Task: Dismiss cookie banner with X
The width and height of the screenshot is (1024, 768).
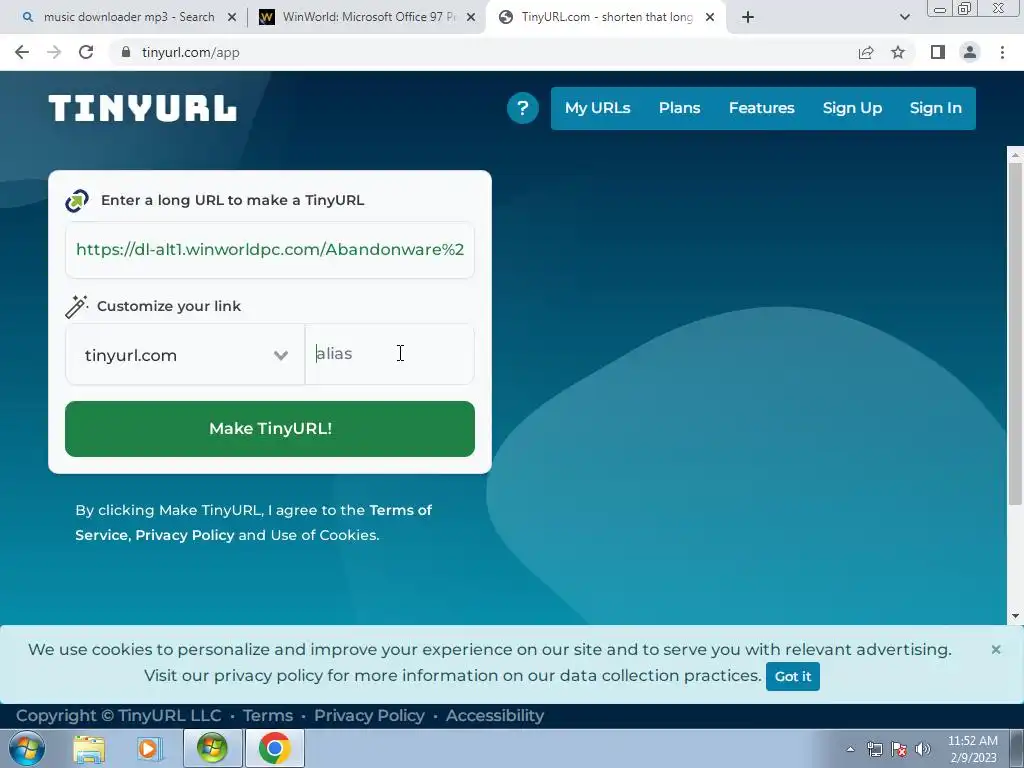Action: 996,649
